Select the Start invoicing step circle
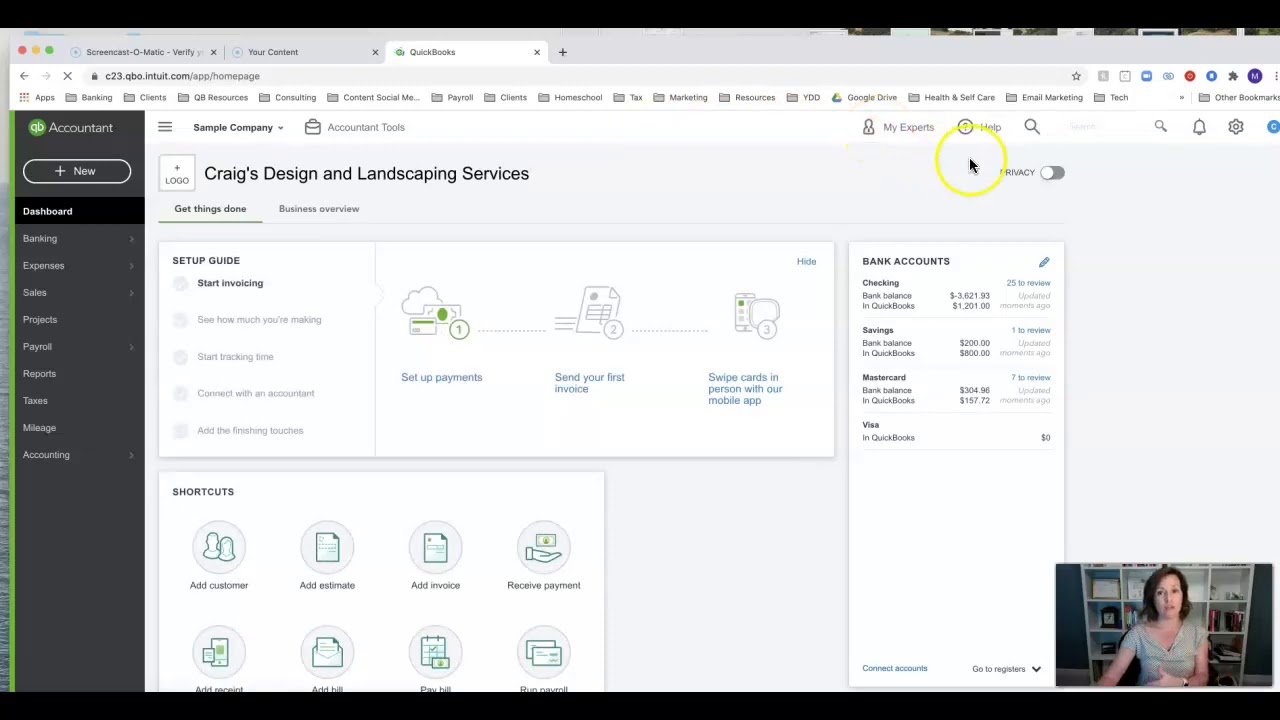This screenshot has width=1280, height=720. pos(180,283)
